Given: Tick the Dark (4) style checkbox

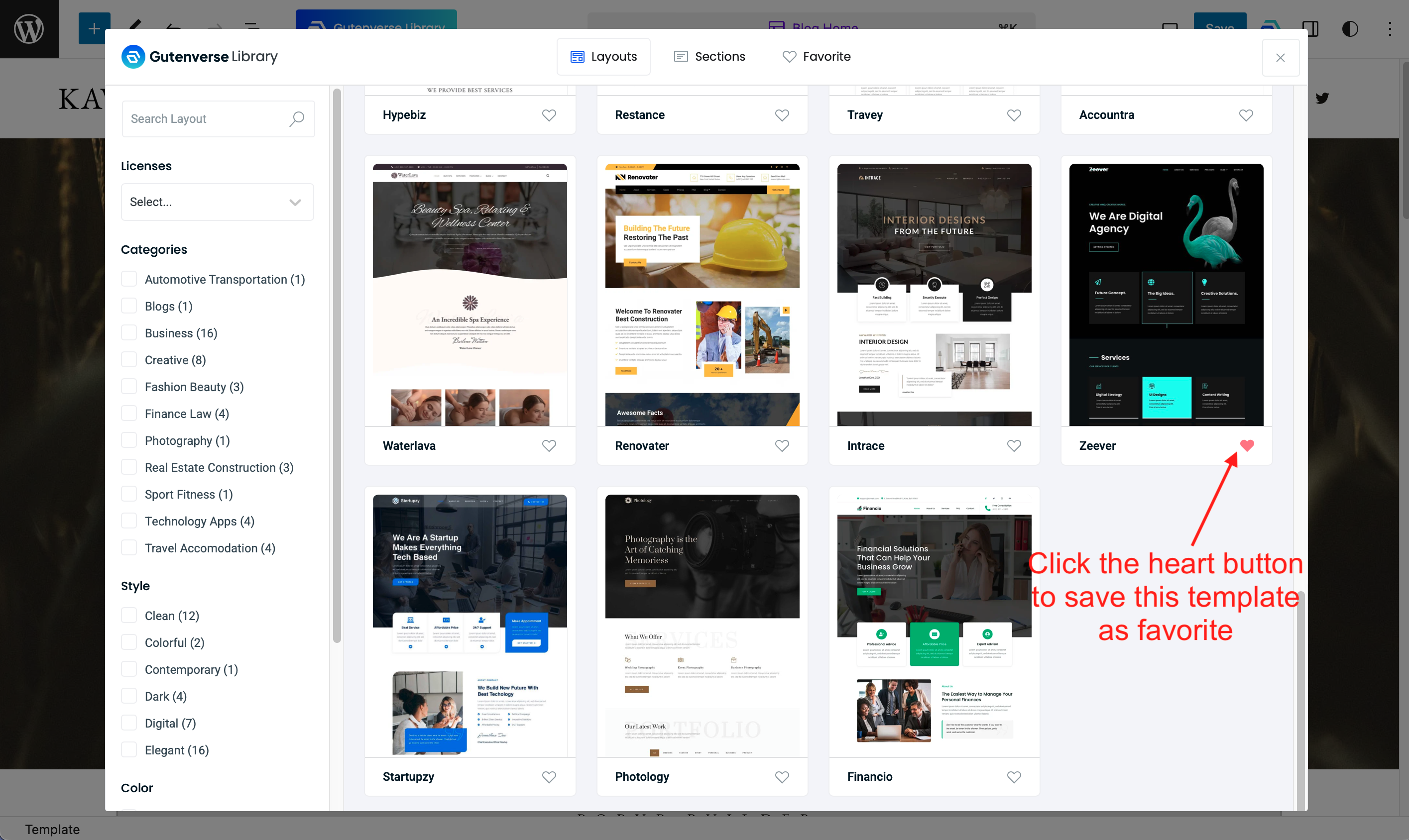Looking at the screenshot, I should pos(129,696).
